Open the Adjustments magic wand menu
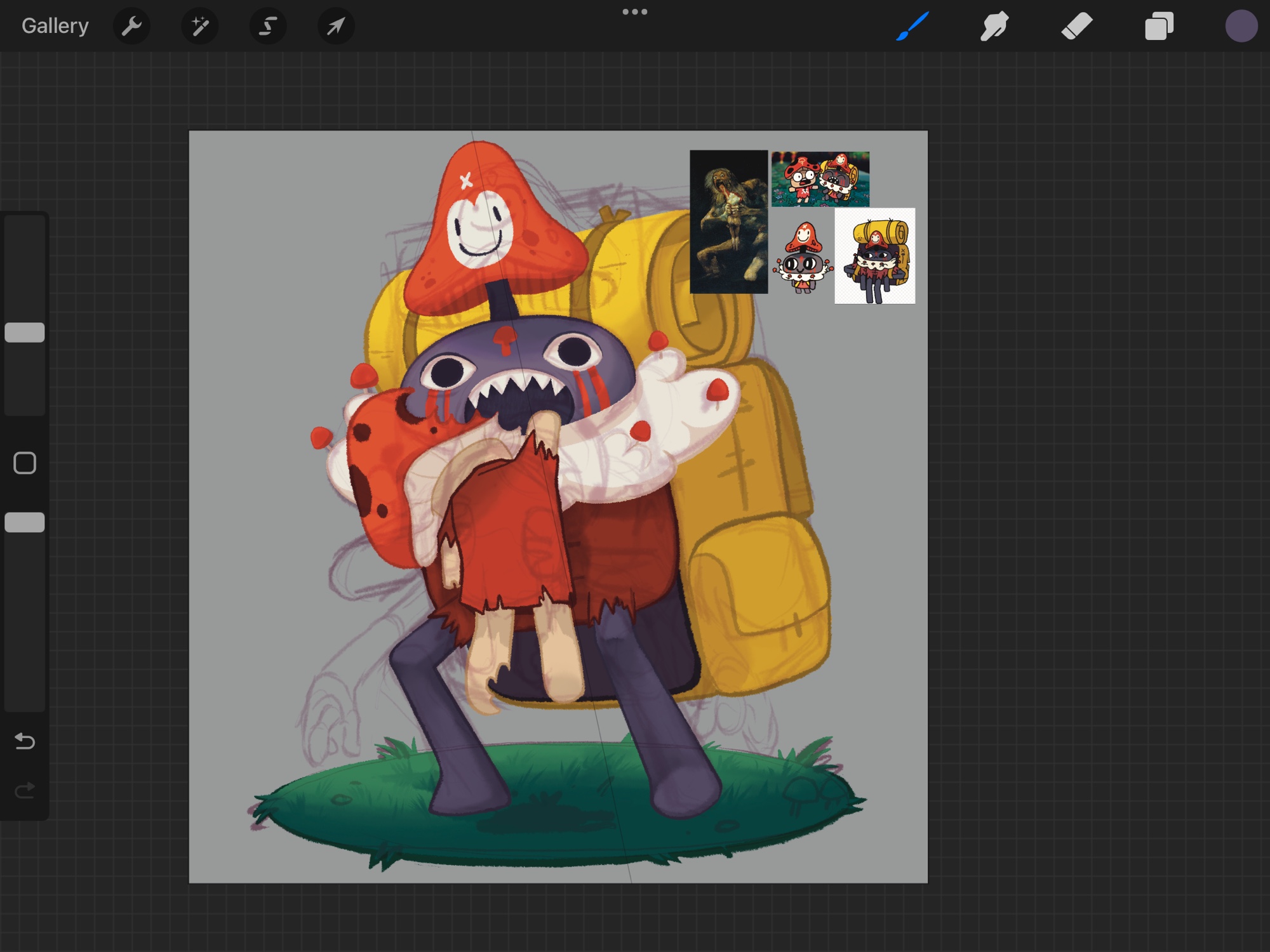The image size is (1270, 952). coord(200,26)
